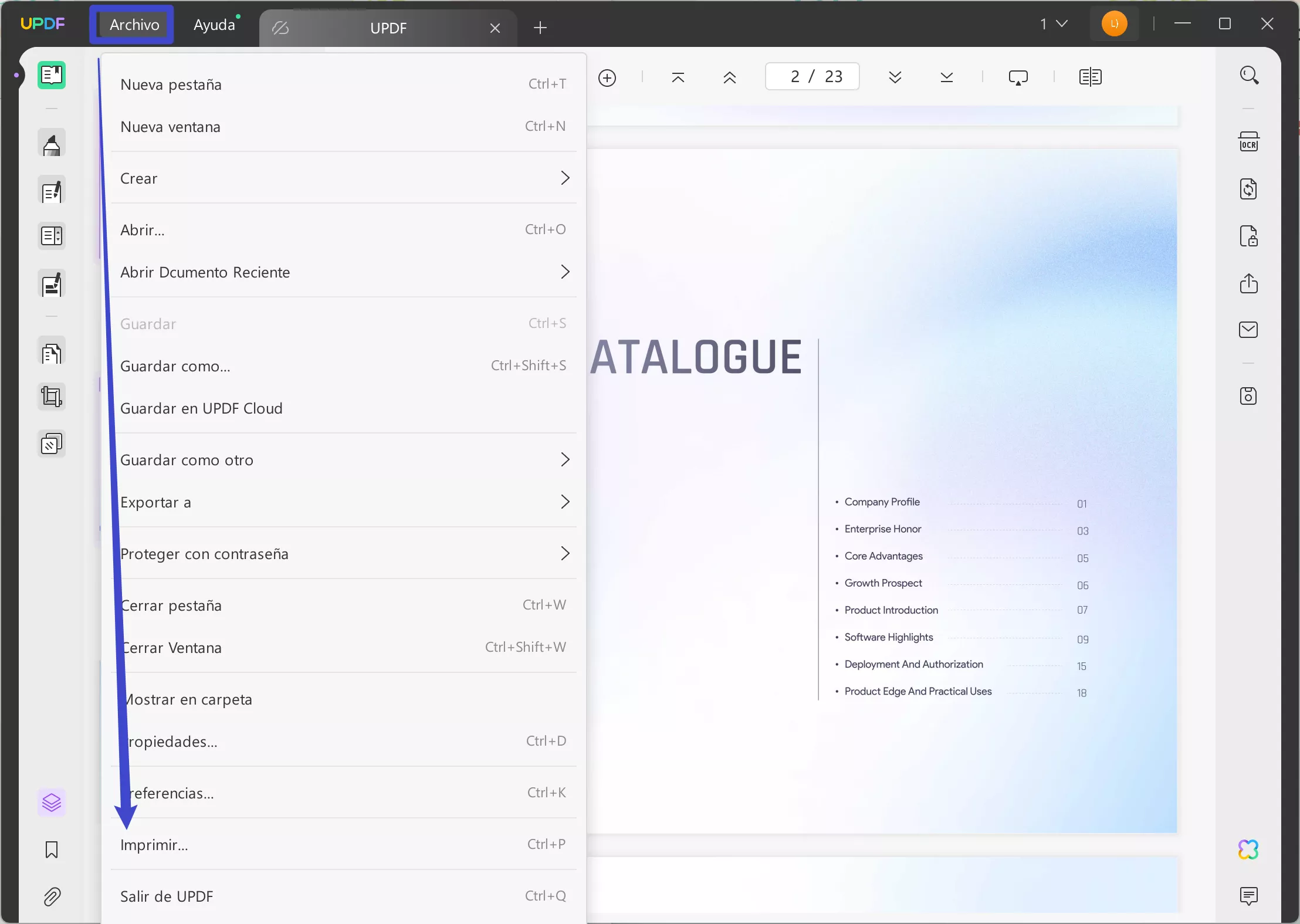Select Guardar como... menu entry

click(x=344, y=366)
